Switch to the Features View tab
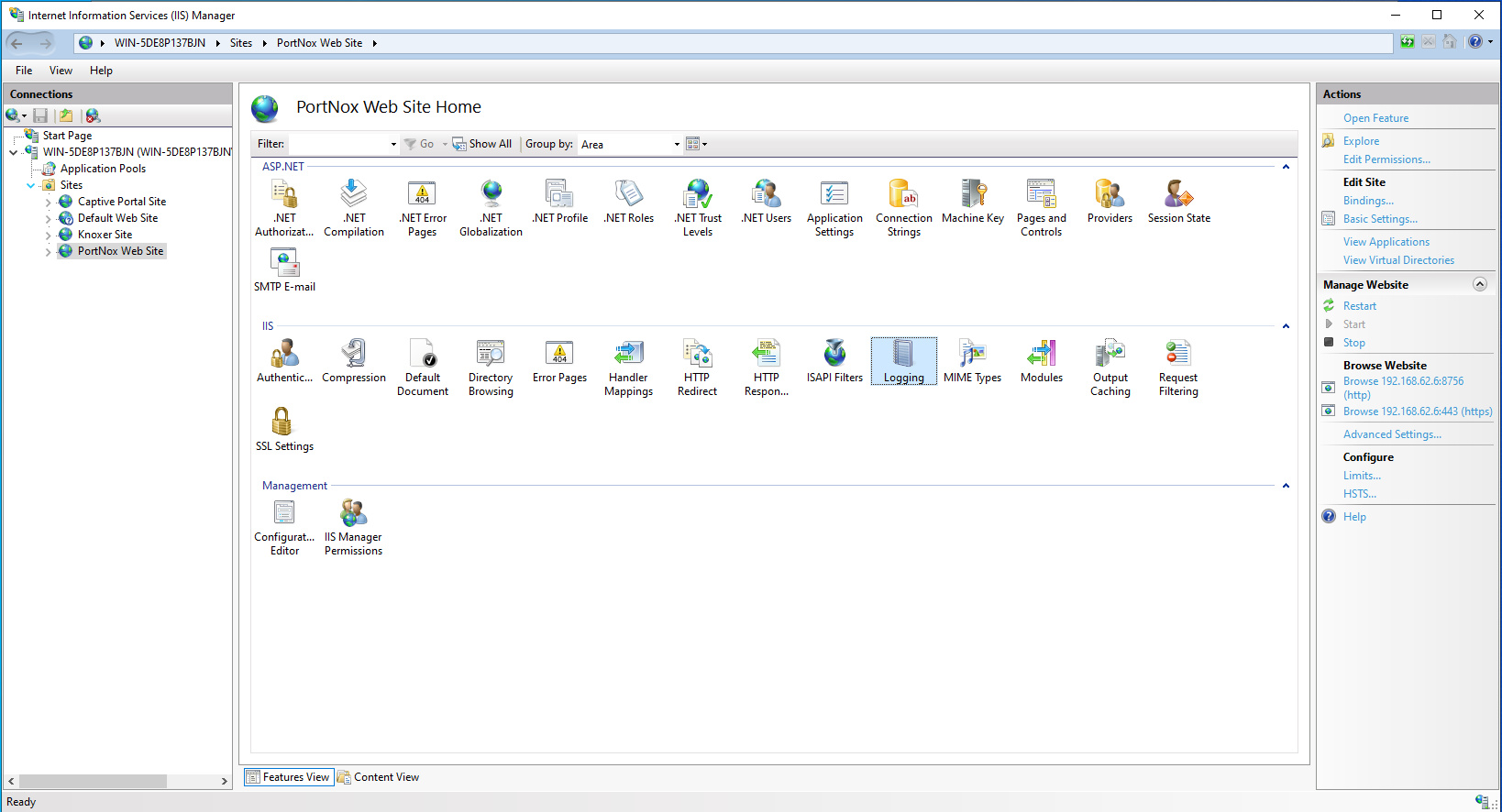This screenshot has height=812, width=1502. (288, 777)
